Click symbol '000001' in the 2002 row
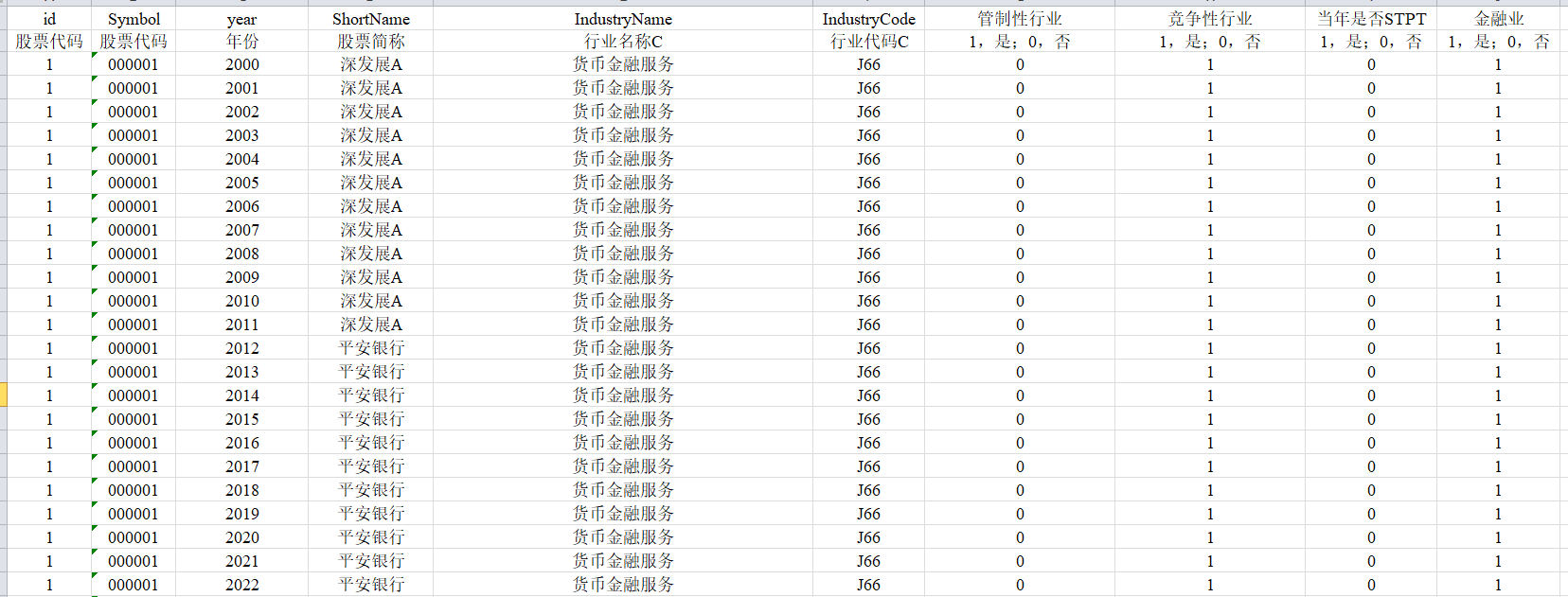Viewport: 1568px width, 597px height. [134, 112]
